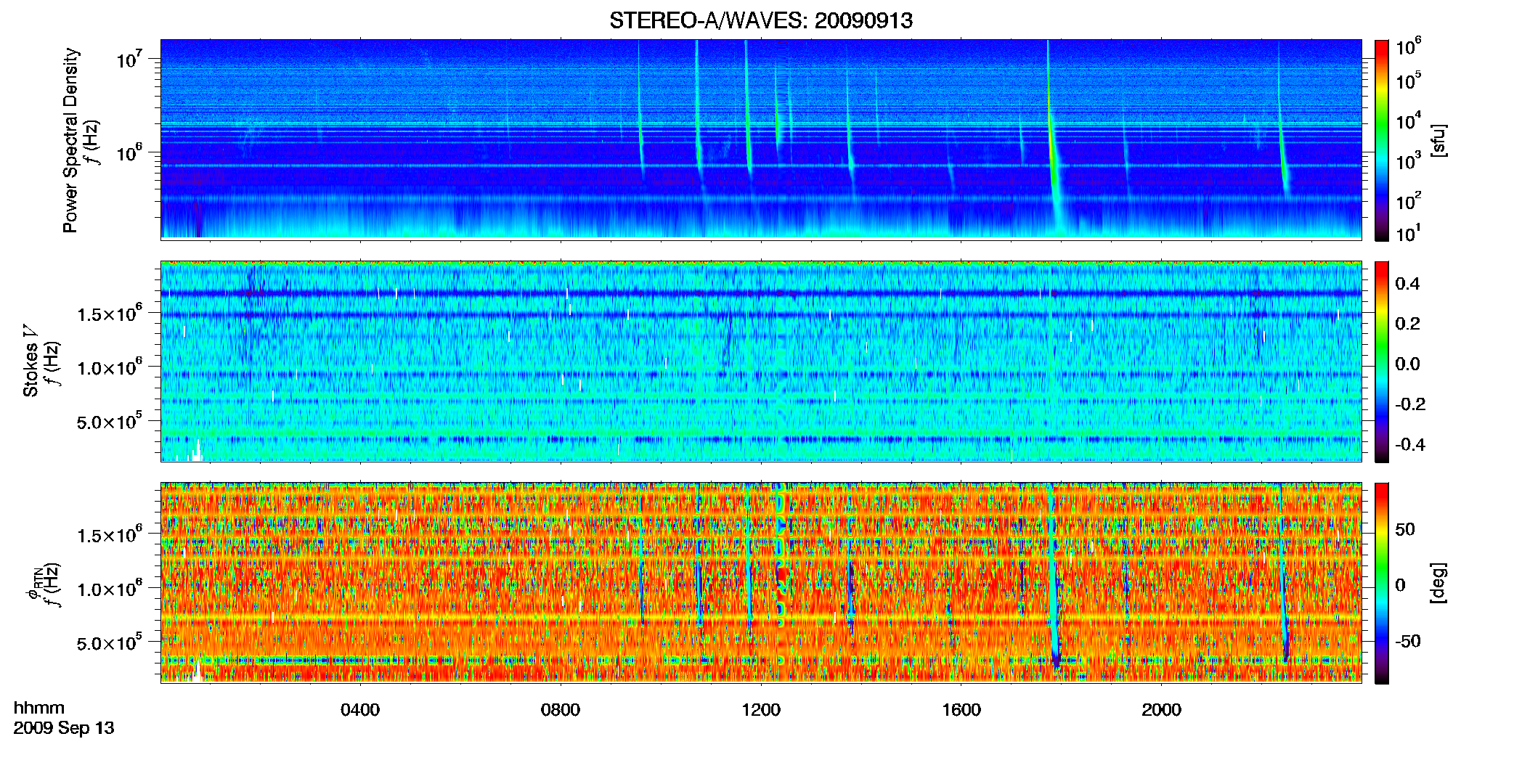Image resolution: width=1522 pixels, height=784 pixels.
Task: Click the 0400 time axis label
Action: (360, 710)
